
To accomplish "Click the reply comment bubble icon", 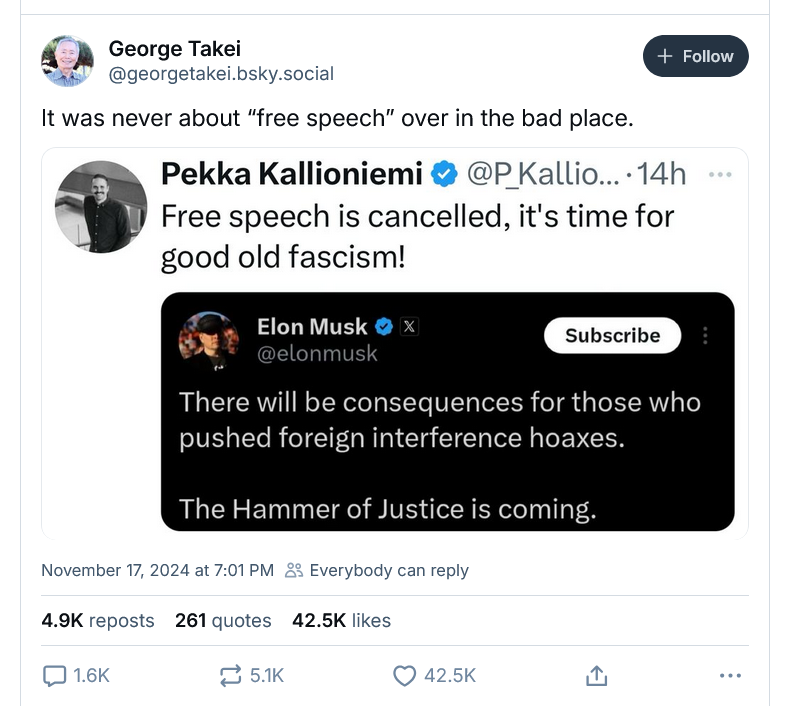I will point(55,676).
